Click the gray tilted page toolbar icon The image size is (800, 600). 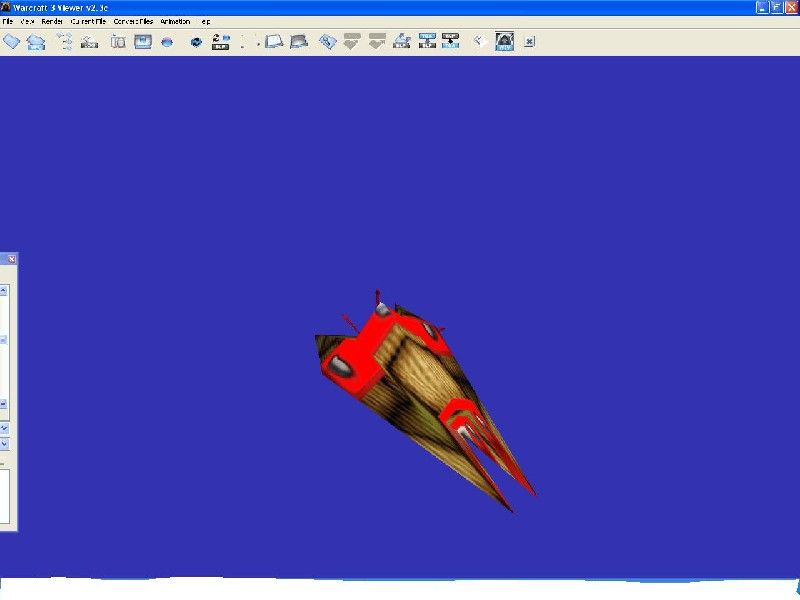(299, 41)
